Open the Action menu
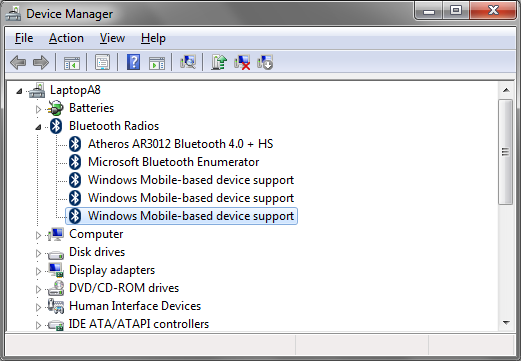The image size is (521, 361). coord(66,38)
